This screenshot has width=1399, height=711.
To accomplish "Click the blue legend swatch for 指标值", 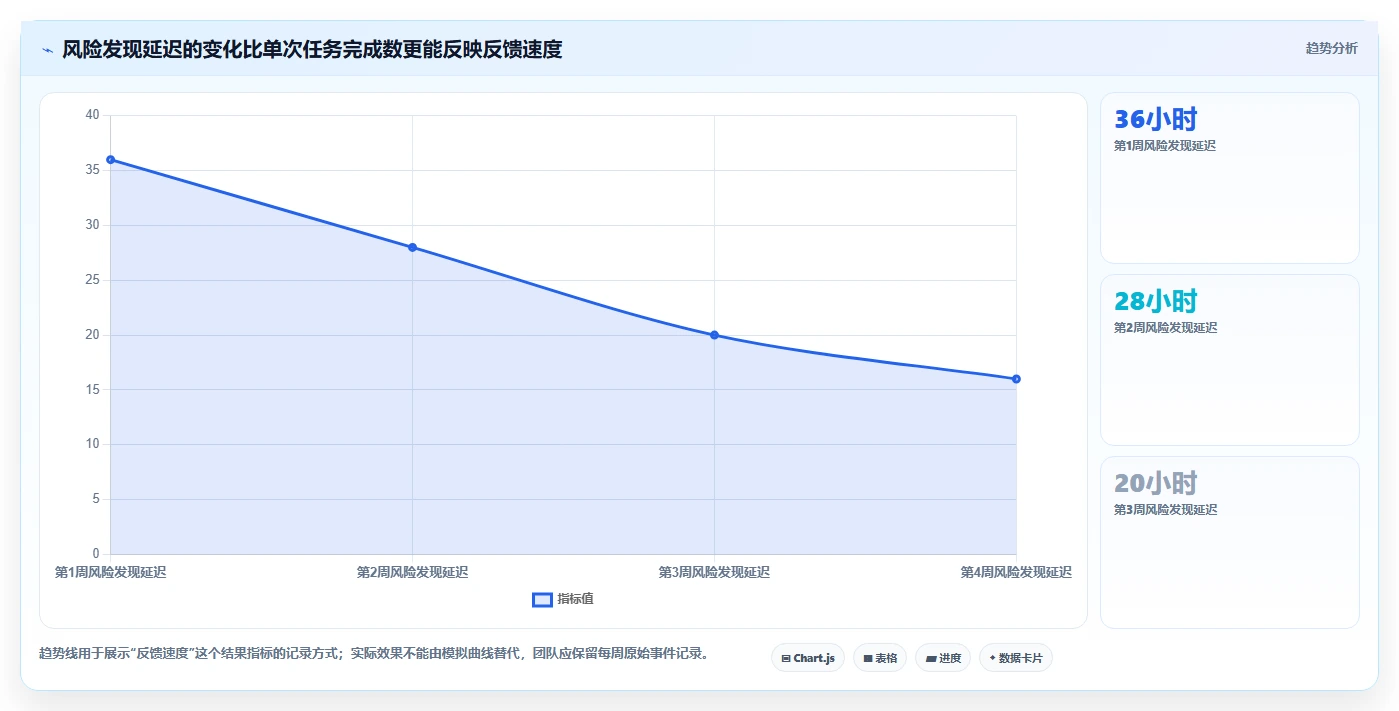I will click(x=542, y=599).
